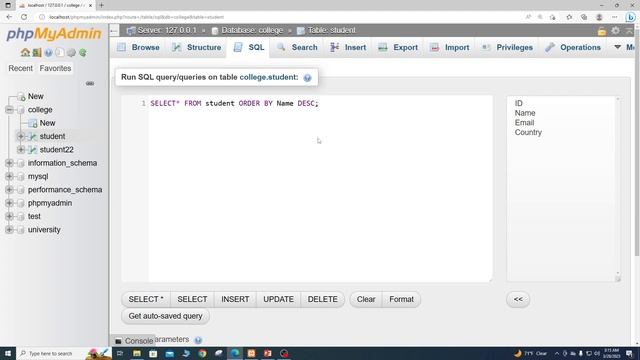Viewport: 640px width, 360px height.
Task: Open the Privileges tab
Action: coord(507,47)
